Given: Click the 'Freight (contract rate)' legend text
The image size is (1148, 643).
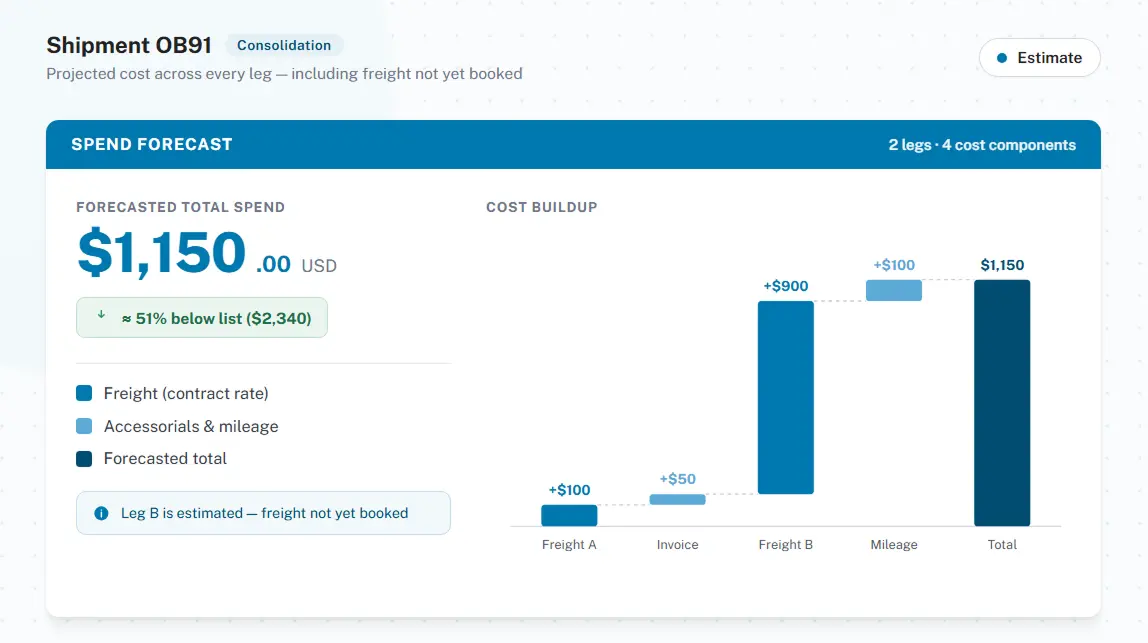Looking at the screenshot, I should 186,393.
